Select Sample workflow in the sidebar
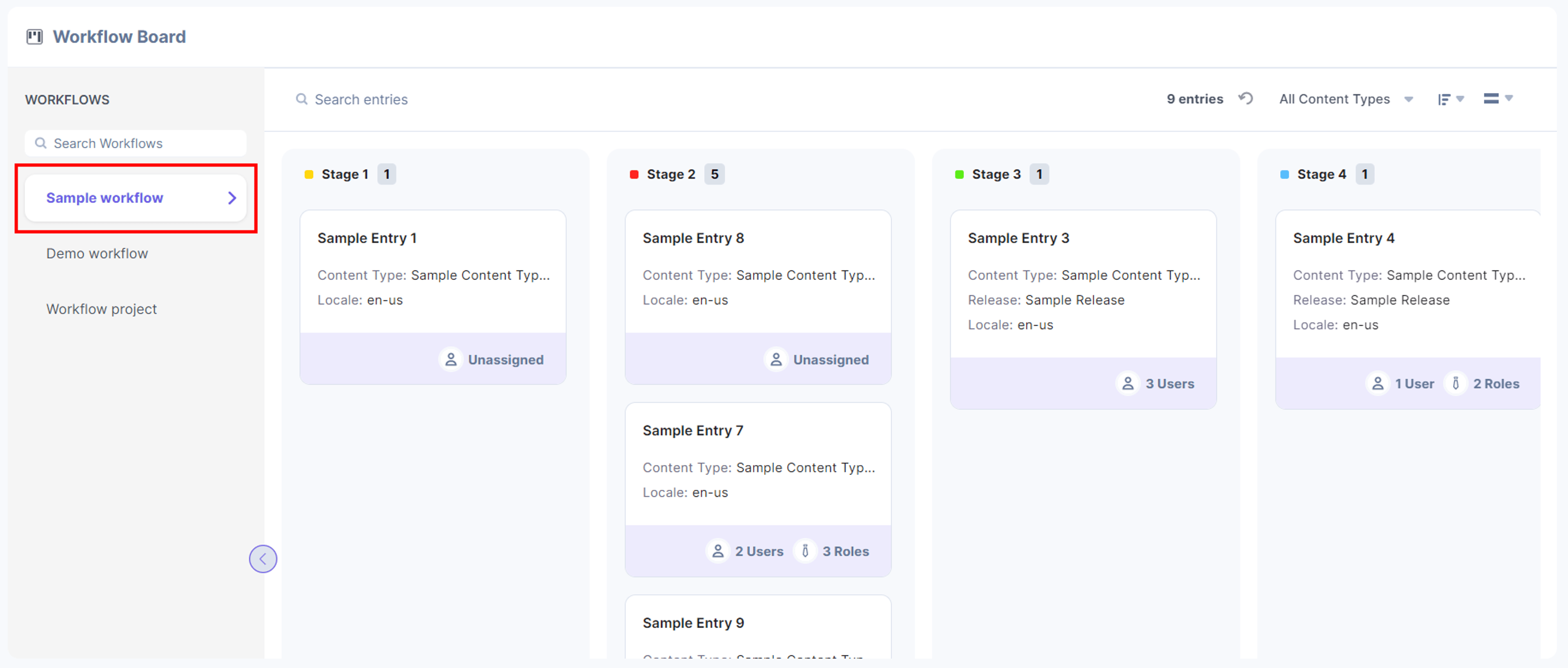Image resolution: width=1568 pixels, height=668 pixels. tap(135, 198)
